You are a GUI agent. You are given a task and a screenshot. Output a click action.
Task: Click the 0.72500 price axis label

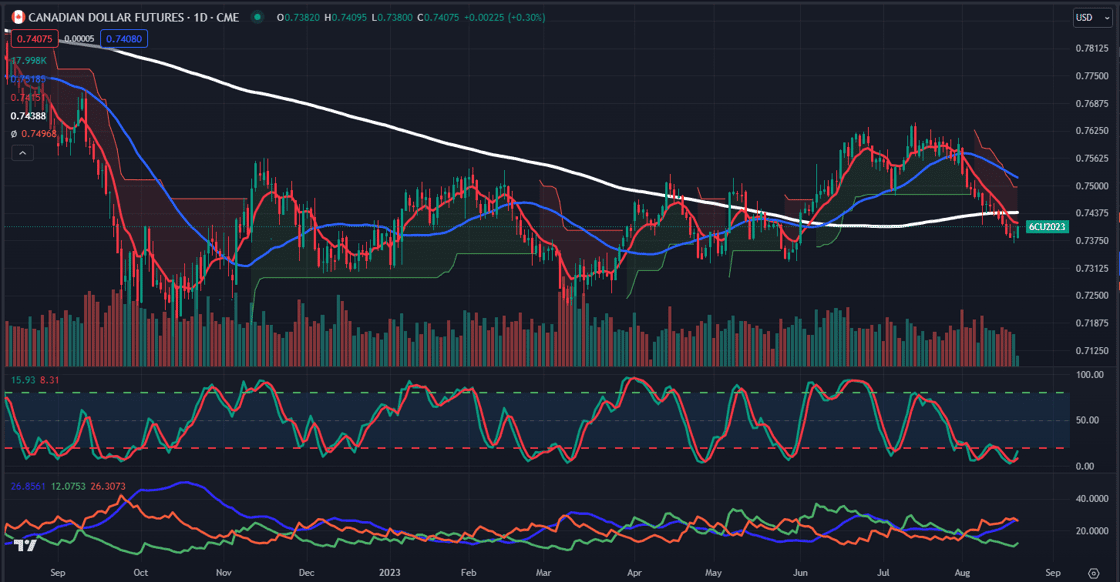tap(1092, 295)
